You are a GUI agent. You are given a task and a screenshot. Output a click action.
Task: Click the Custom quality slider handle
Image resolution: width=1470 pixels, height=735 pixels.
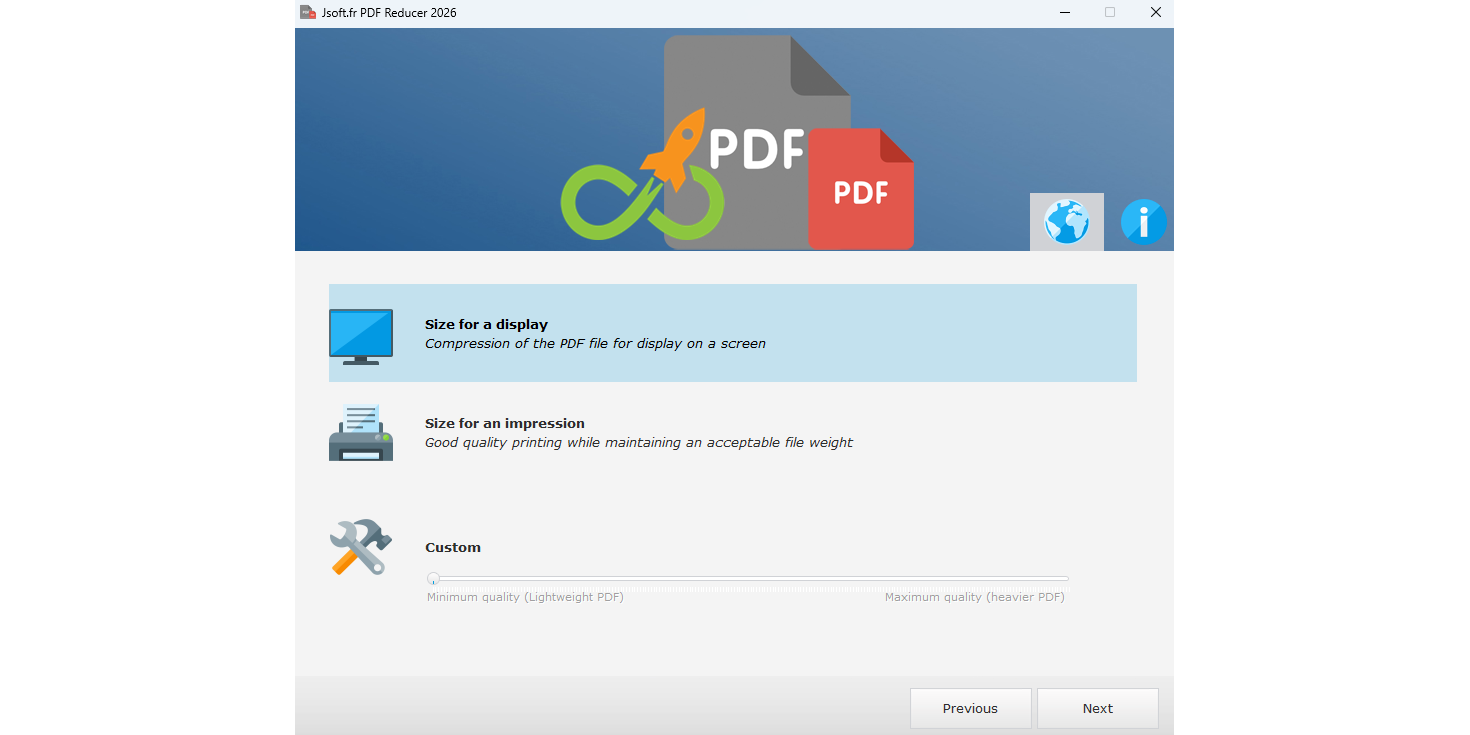433,578
